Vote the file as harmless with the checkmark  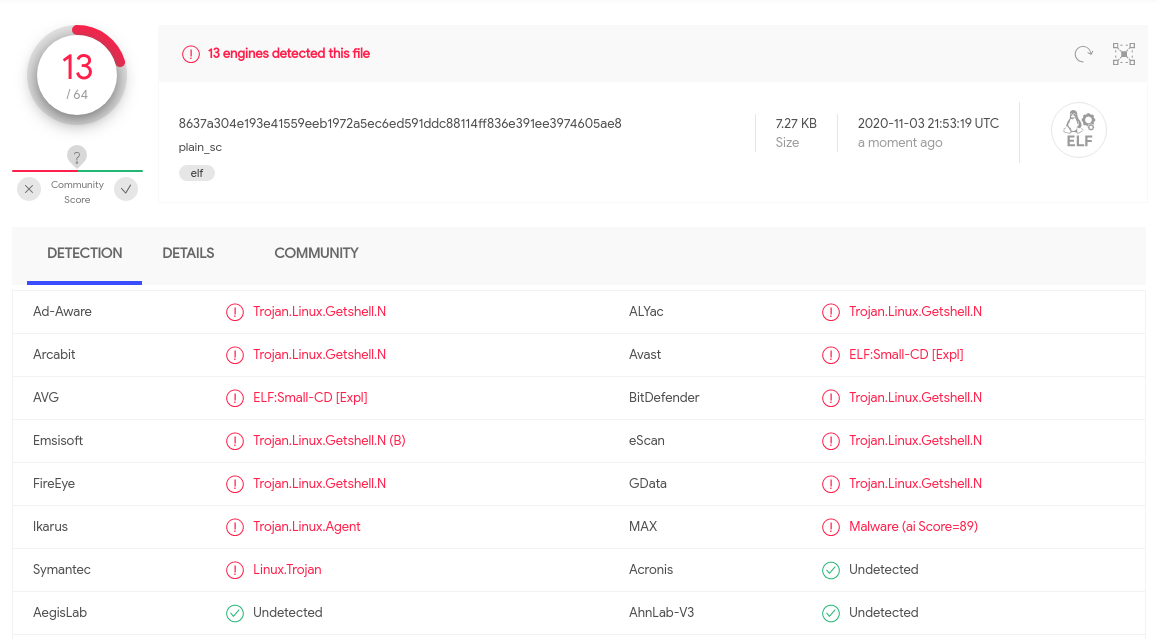(126, 189)
